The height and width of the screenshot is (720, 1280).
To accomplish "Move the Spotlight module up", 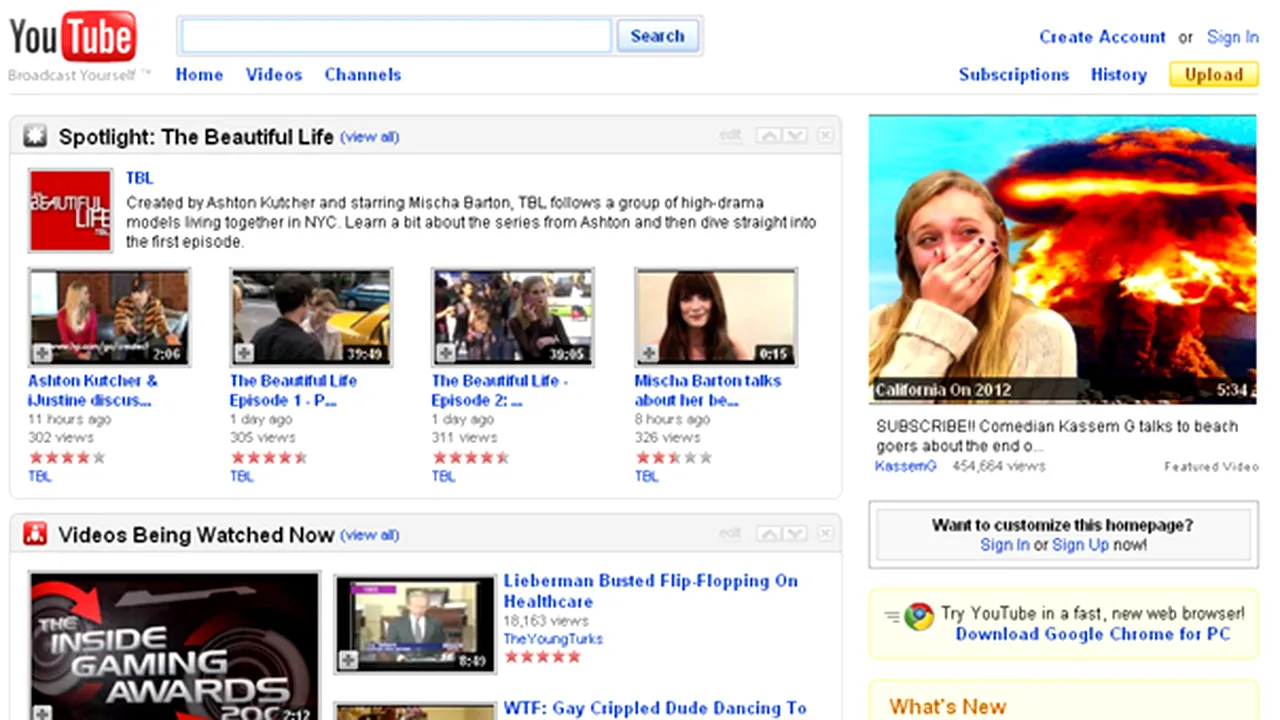I will pyautogui.click(x=769, y=136).
